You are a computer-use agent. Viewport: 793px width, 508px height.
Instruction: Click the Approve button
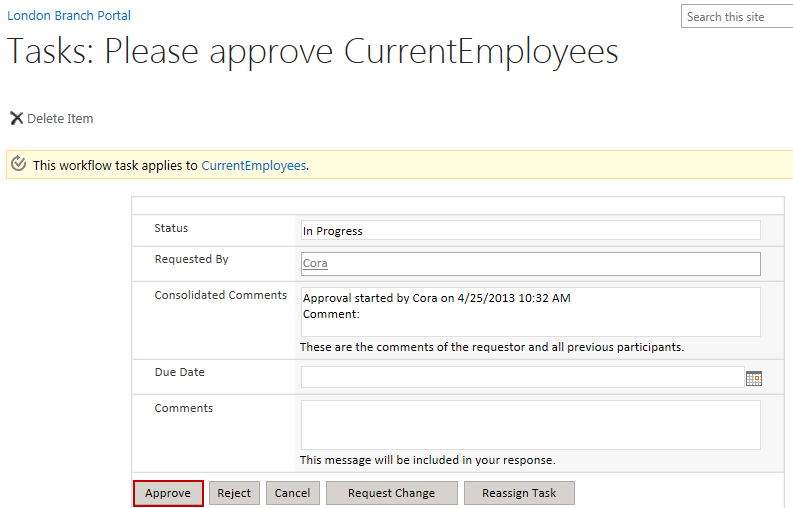(168, 493)
